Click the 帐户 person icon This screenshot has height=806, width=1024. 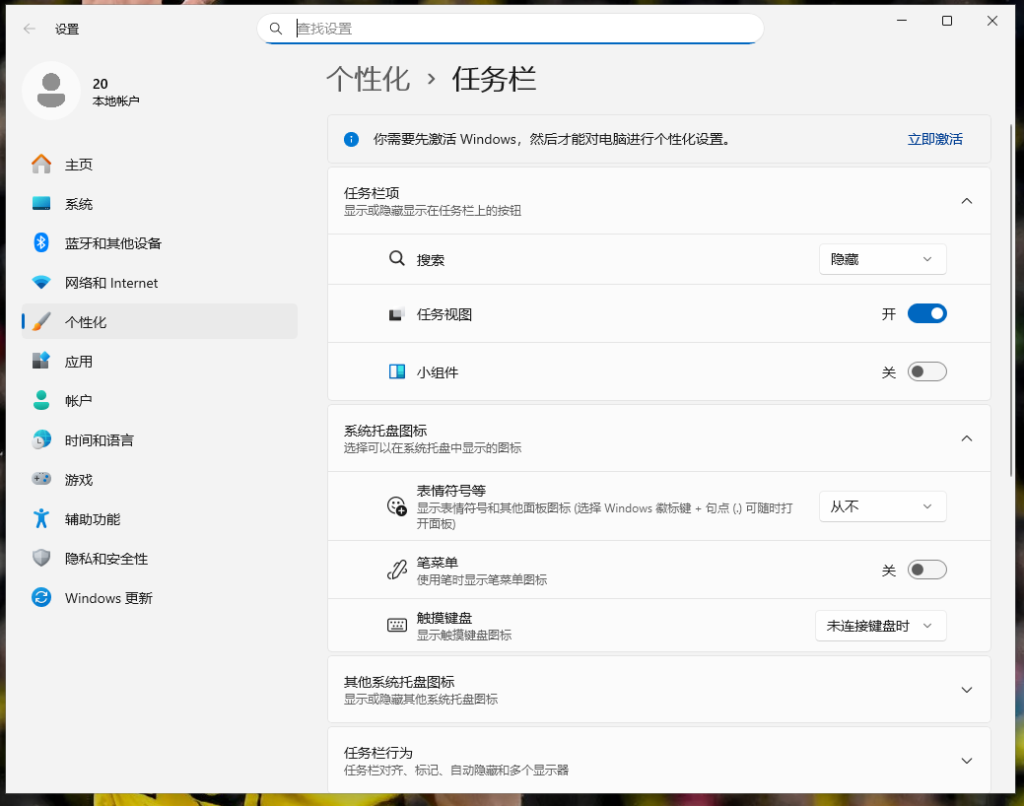click(41, 400)
